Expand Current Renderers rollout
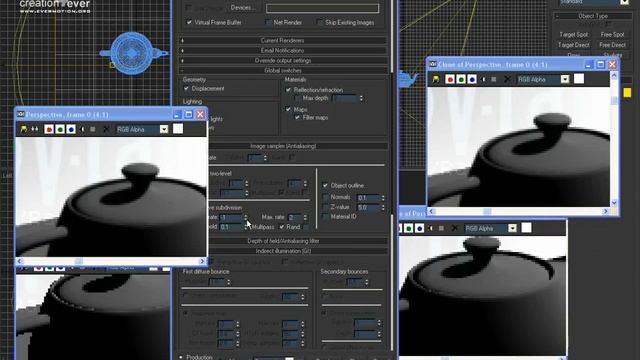This screenshot has width=640, height=360. click(283, 40)
